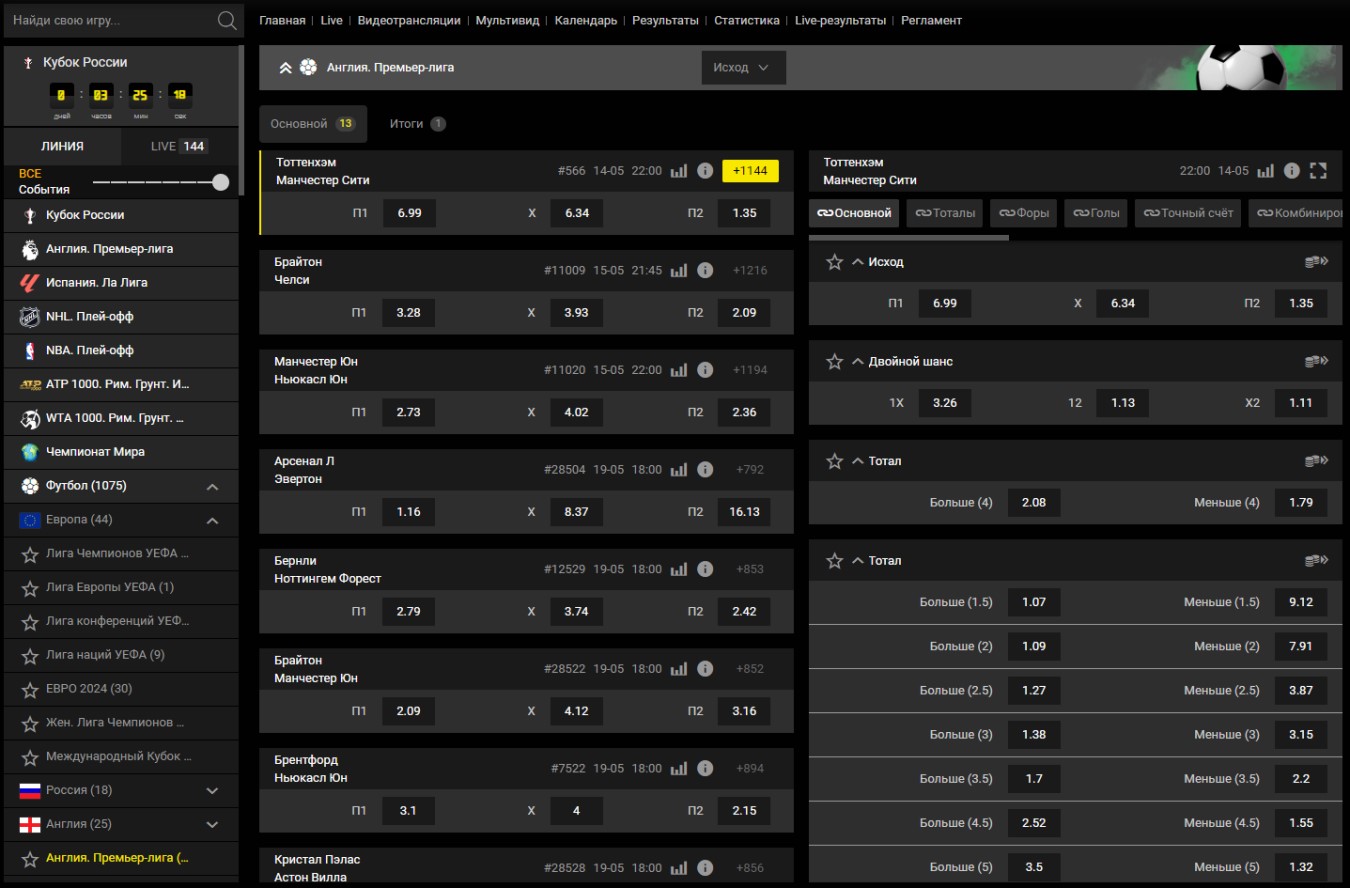1350x888 pixels.
Task: Adjust the ВСЕ События time slider handle
Action: pyautogui.click(x=221, y=182)
